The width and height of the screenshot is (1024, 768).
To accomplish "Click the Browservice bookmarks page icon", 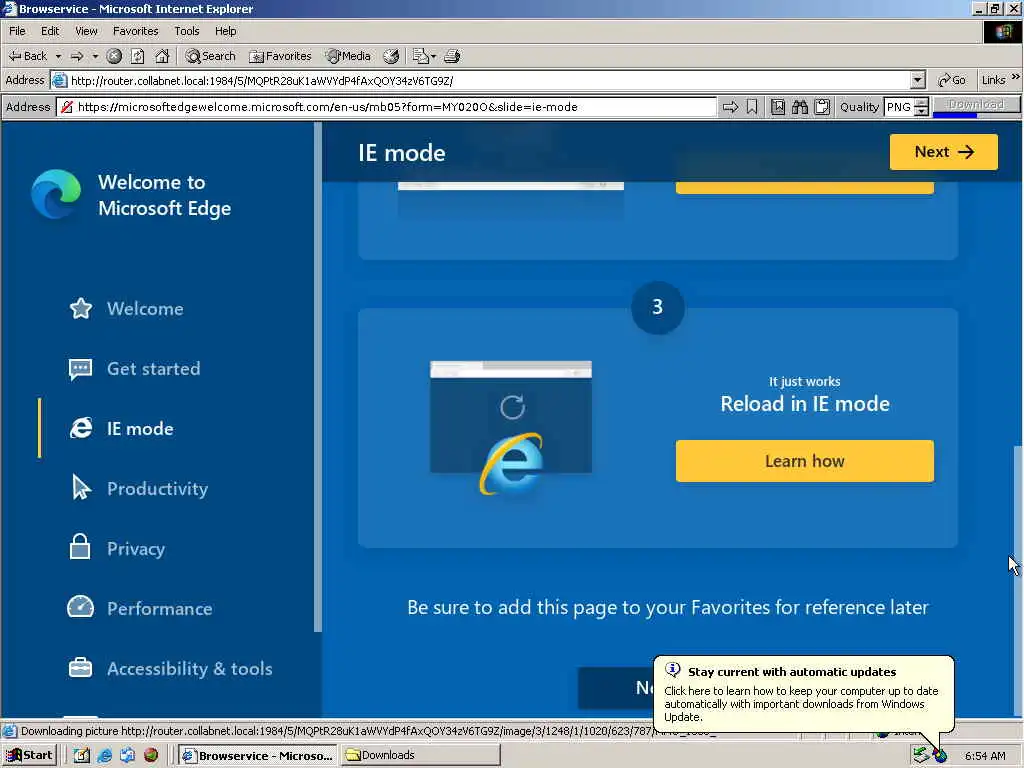I will (778, 106).
